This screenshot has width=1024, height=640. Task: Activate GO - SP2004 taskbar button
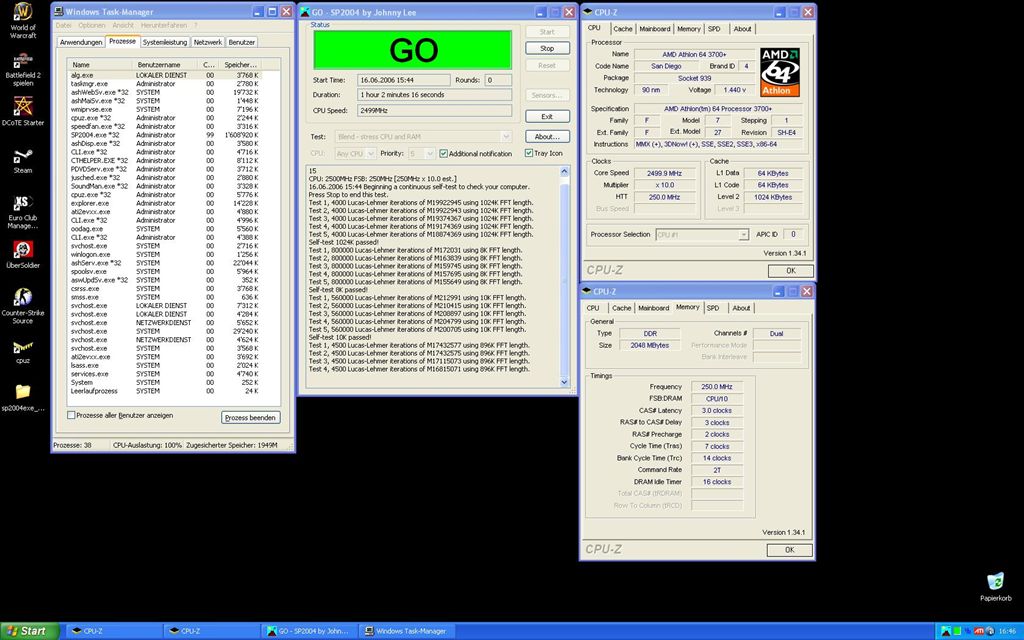coord(308,632)
